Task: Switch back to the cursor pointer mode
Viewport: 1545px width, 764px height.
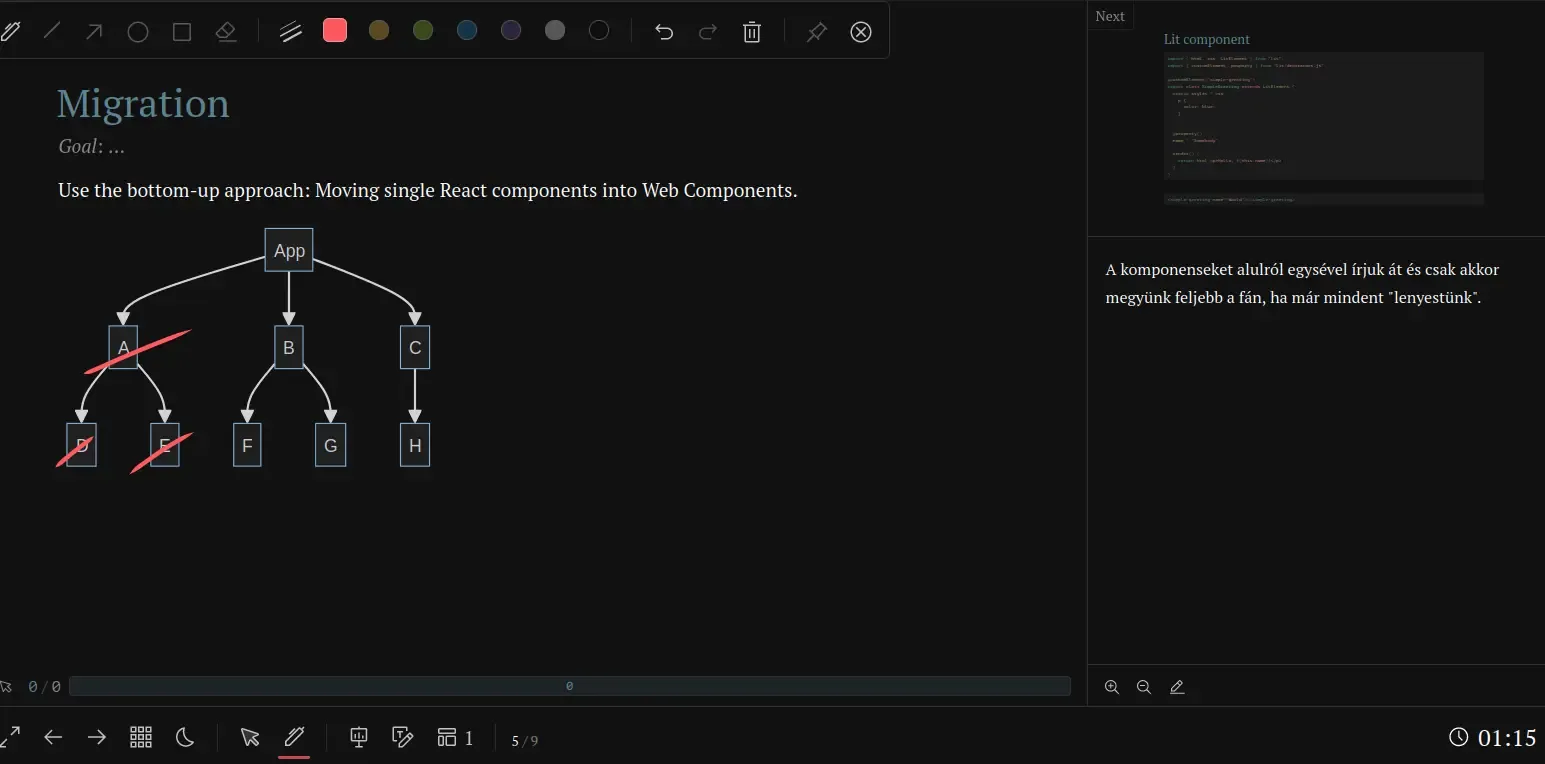Action: 249,737
